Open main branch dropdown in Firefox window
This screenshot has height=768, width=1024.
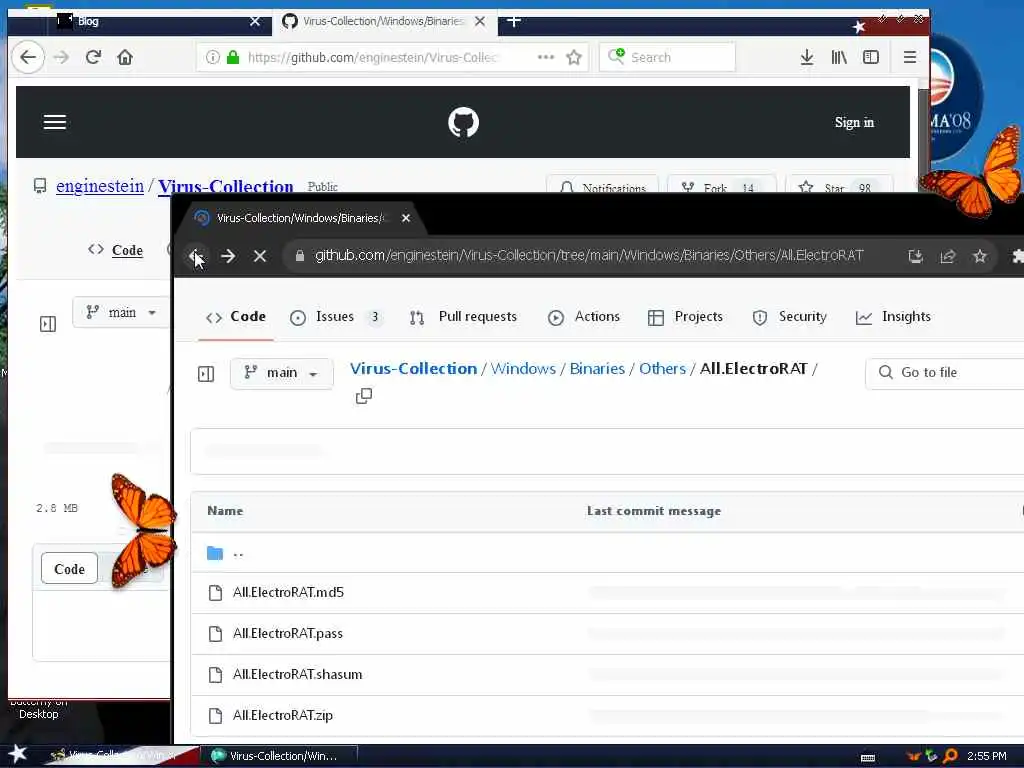tap(121, 312)
